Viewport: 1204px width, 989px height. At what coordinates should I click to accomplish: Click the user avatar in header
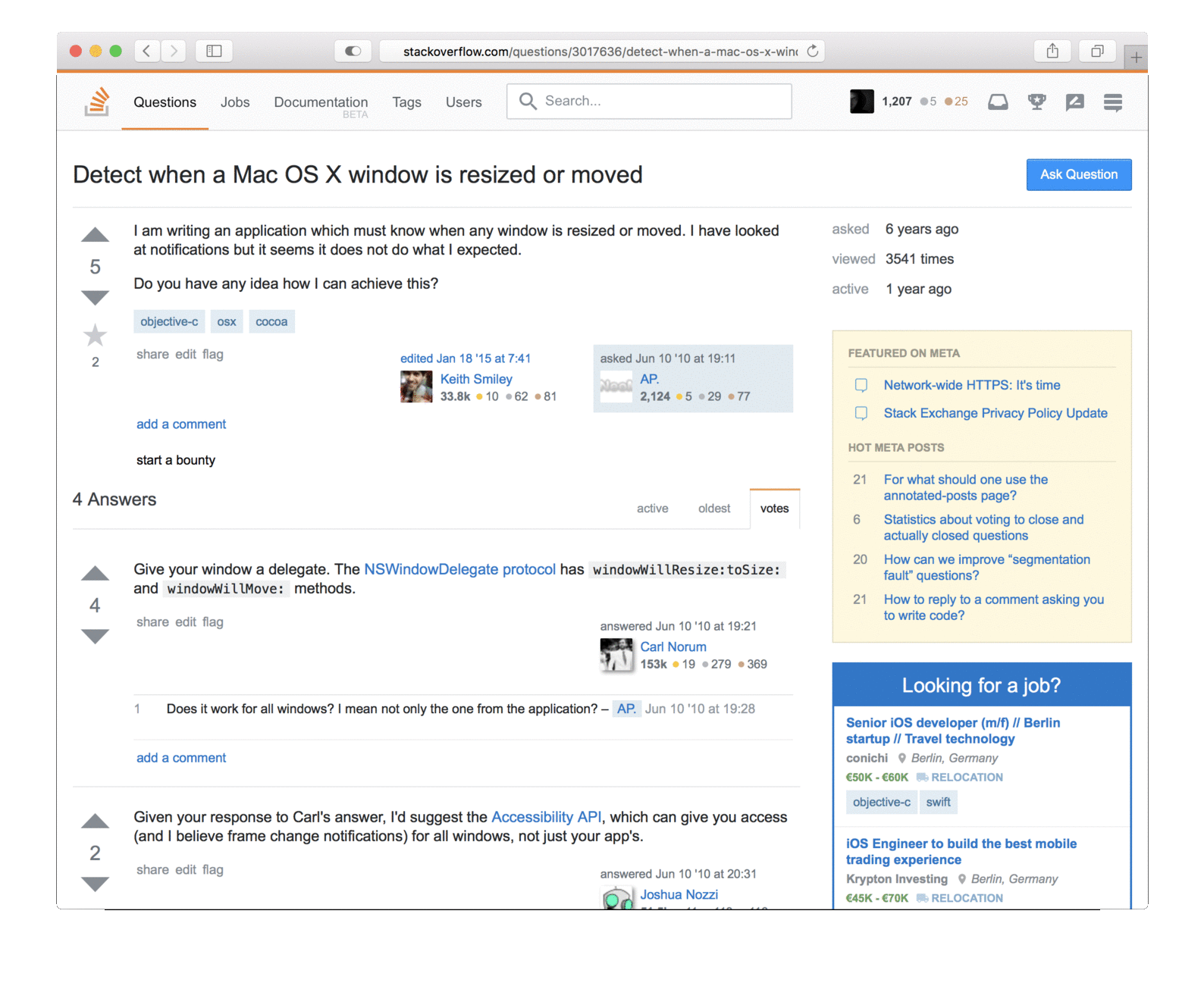tap(861, 102)
